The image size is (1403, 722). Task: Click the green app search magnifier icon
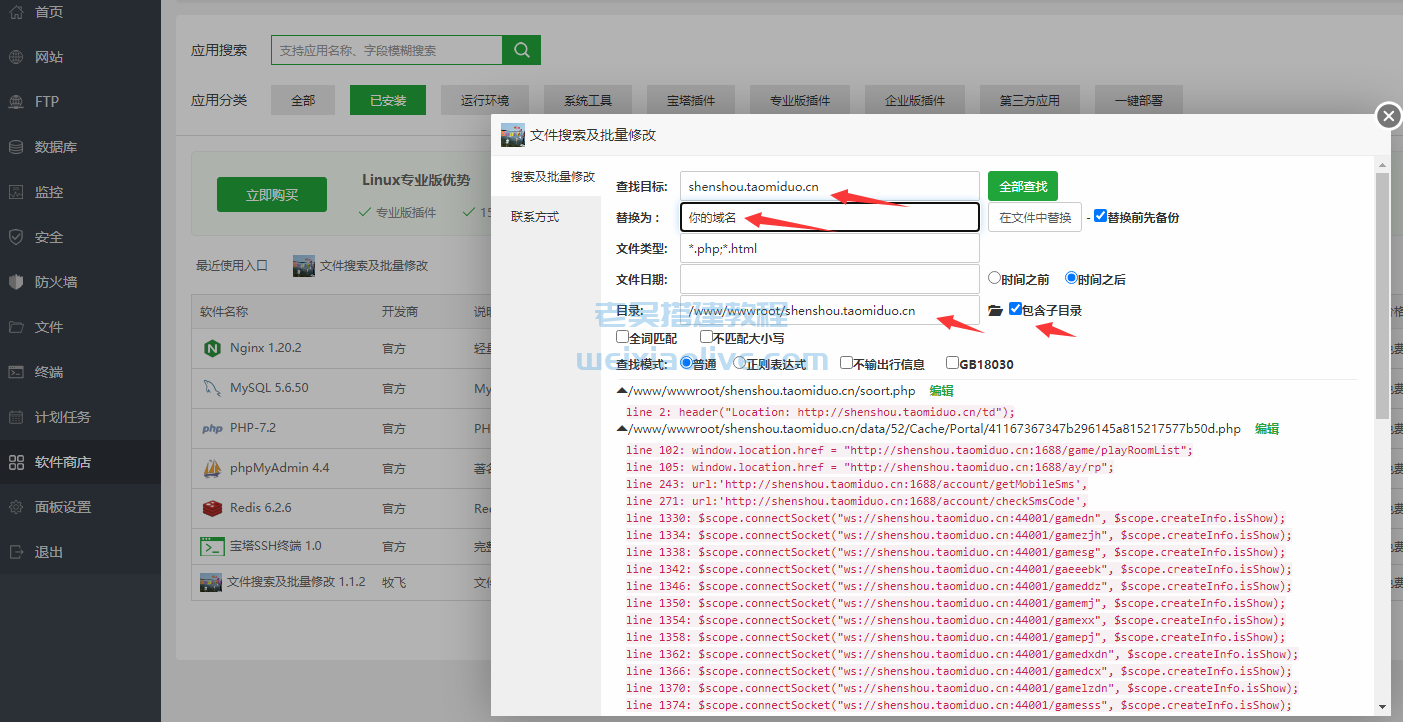520,48
